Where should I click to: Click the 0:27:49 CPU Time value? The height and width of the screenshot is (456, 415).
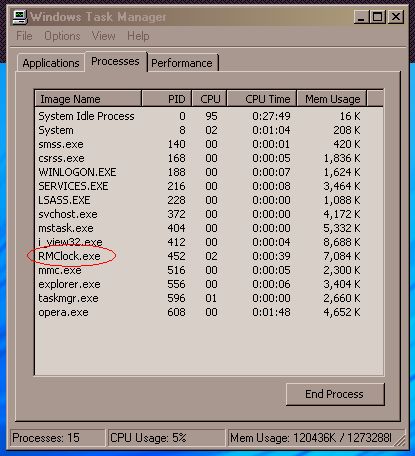point(271,116)
